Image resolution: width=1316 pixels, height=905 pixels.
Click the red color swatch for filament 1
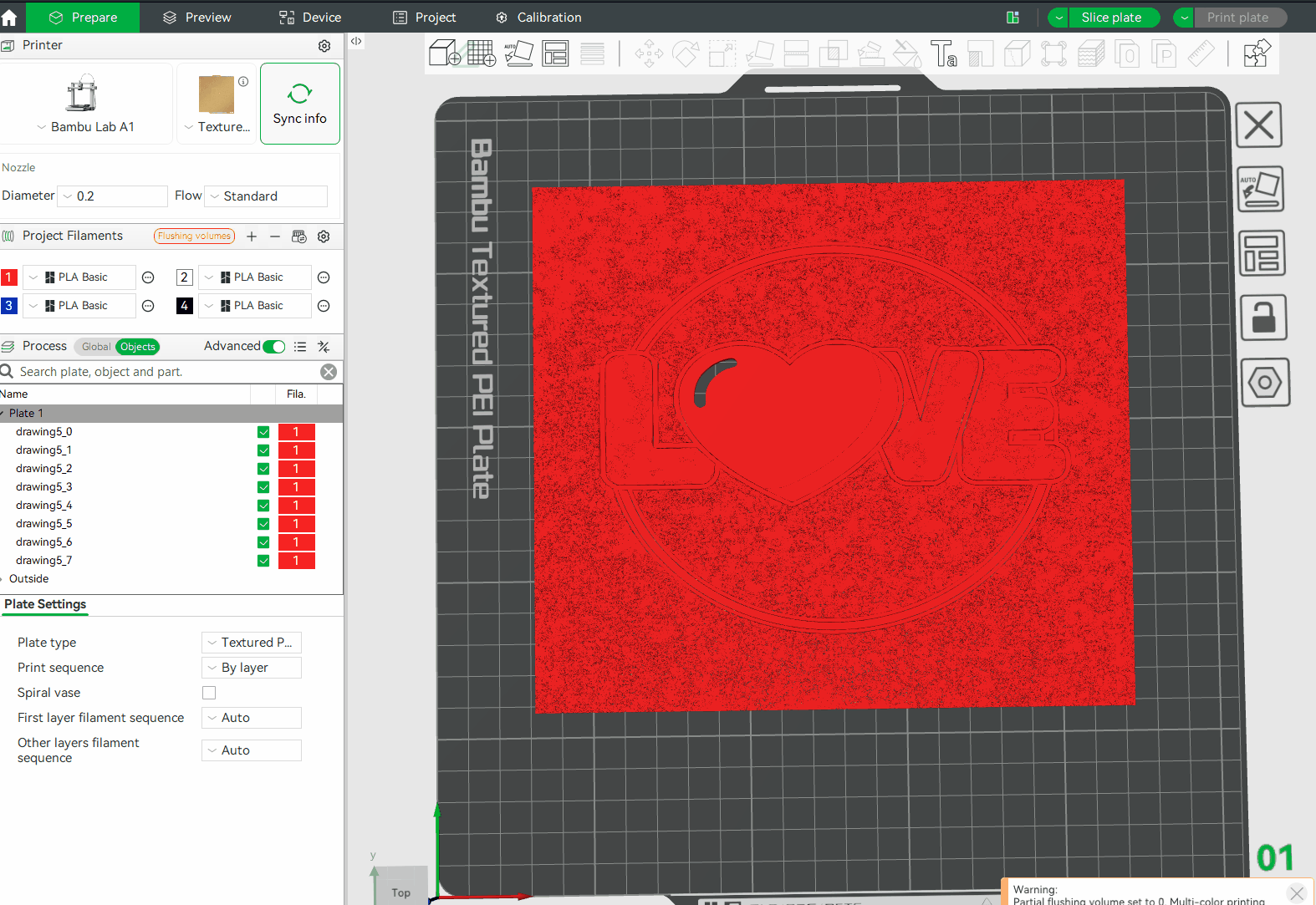[x=9, y=277]
